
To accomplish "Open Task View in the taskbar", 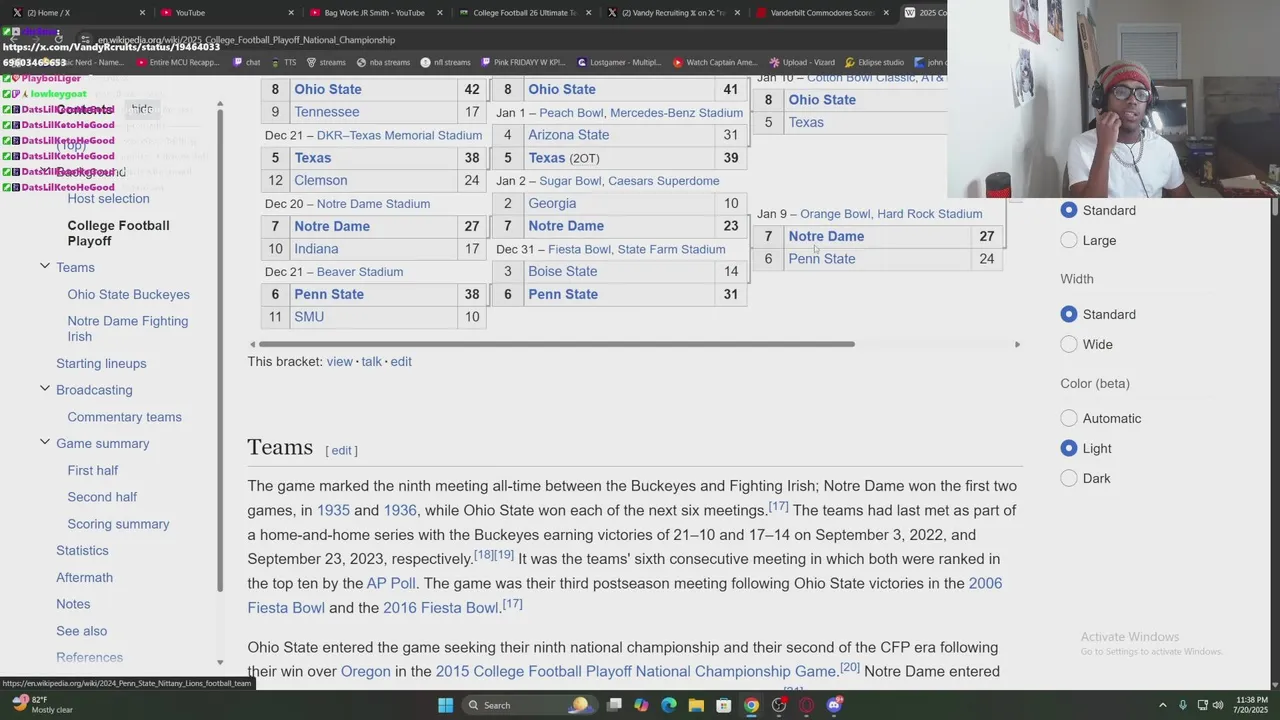I will [614, 705].
